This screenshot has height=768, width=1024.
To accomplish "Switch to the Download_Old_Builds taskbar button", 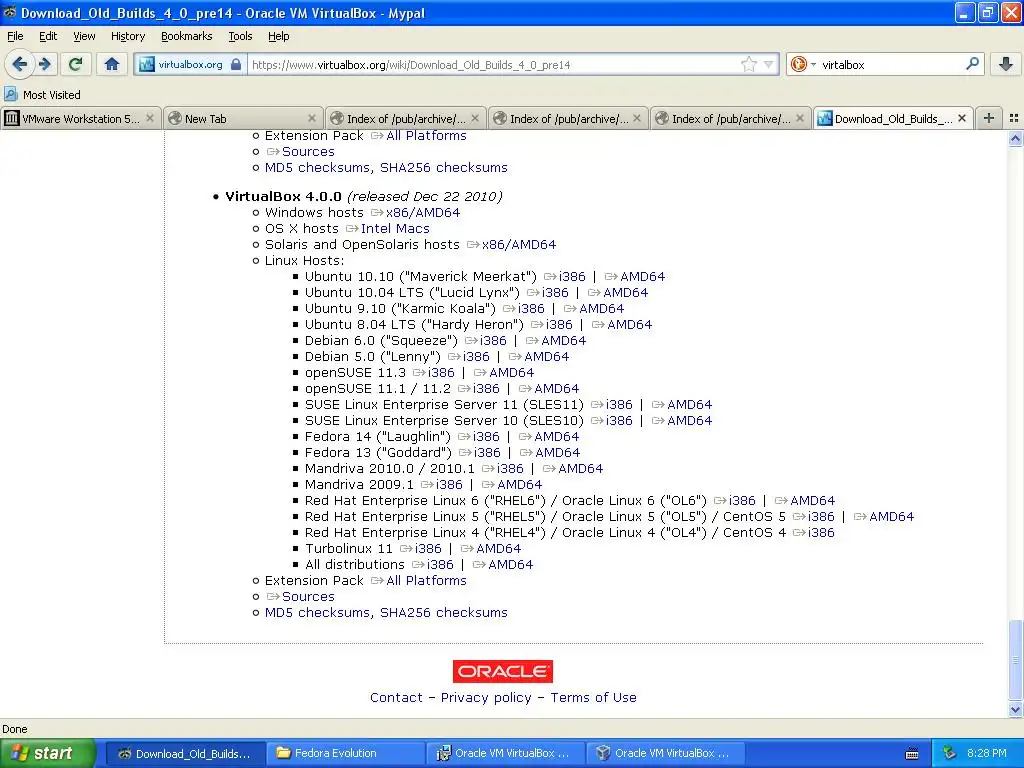I will 185,754.
